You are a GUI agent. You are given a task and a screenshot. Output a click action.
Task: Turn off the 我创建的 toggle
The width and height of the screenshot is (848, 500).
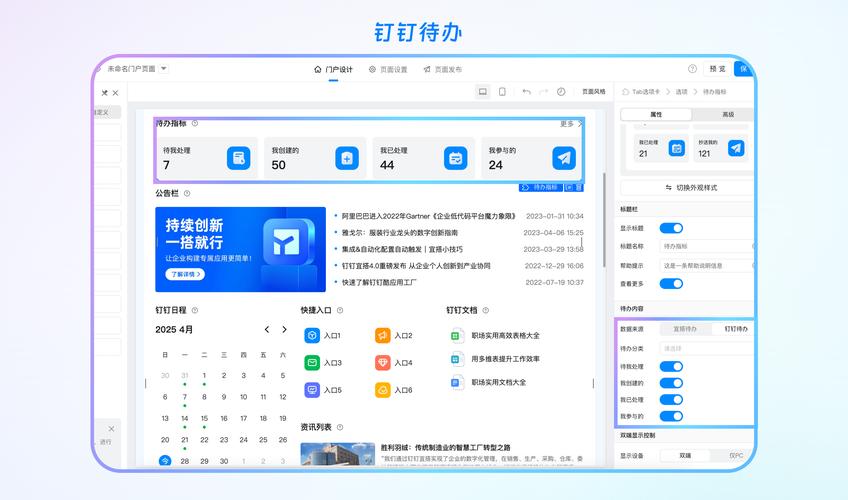pyautogui.click(x=671, y=383)
